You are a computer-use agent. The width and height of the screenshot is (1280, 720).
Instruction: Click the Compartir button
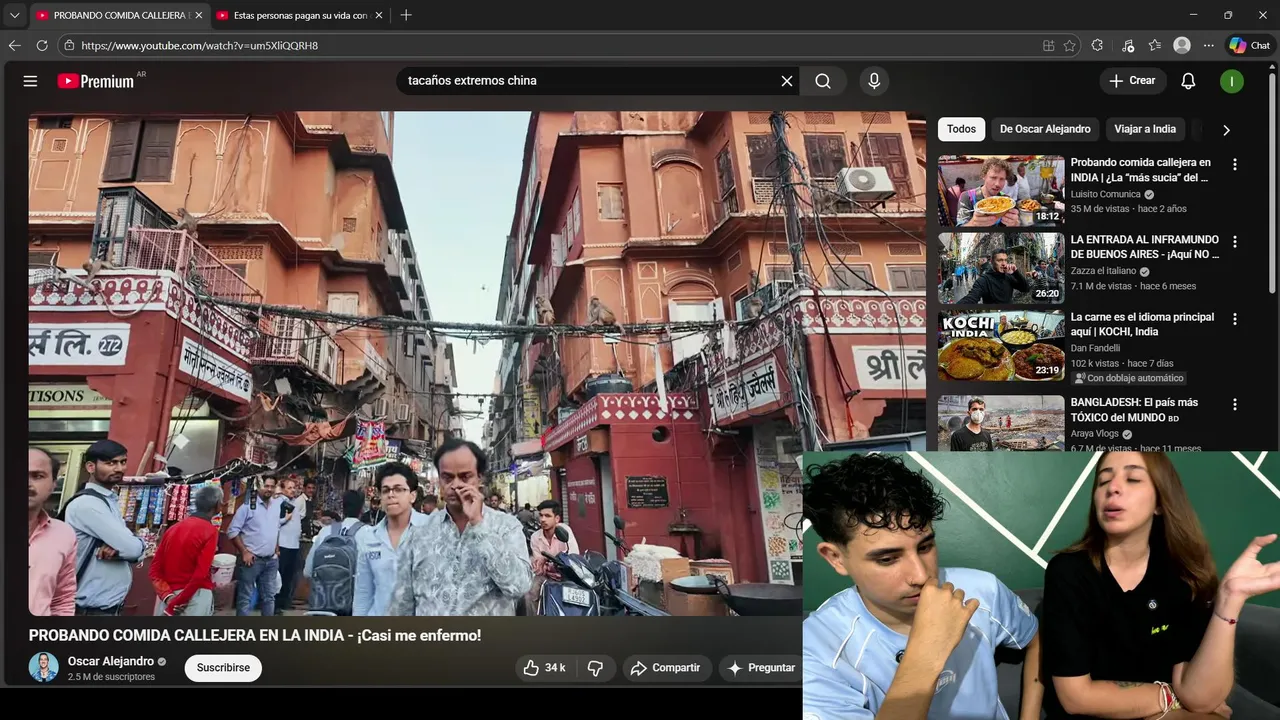click(666, 668)
